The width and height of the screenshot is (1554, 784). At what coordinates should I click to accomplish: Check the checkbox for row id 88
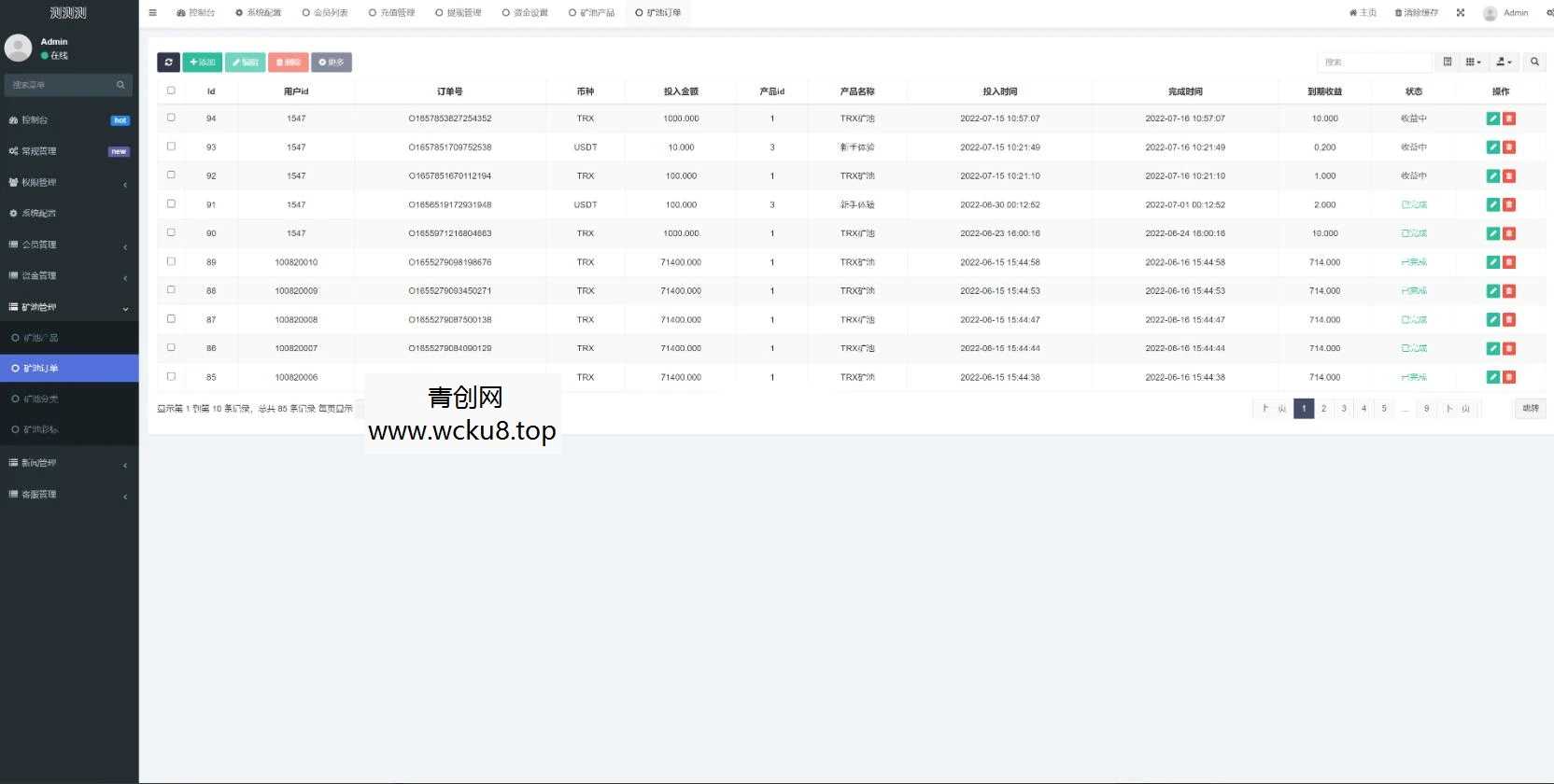click(171, 289)
